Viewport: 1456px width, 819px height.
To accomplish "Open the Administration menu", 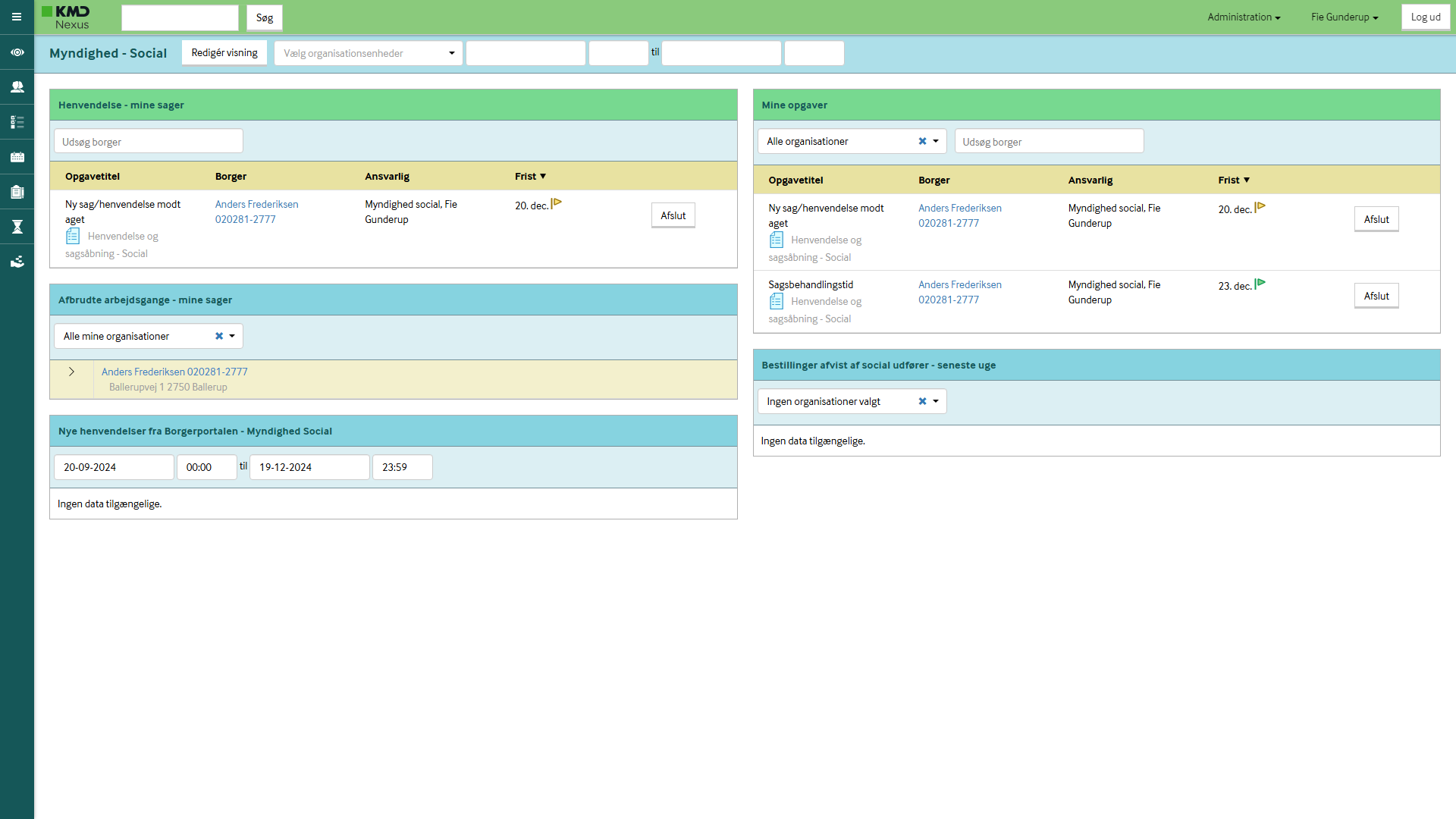I will click(1244, 17).
